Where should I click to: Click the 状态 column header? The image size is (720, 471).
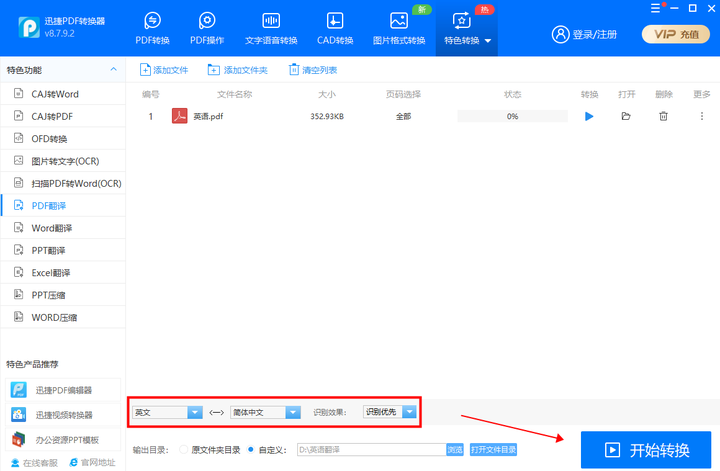[x=512, y=94]
